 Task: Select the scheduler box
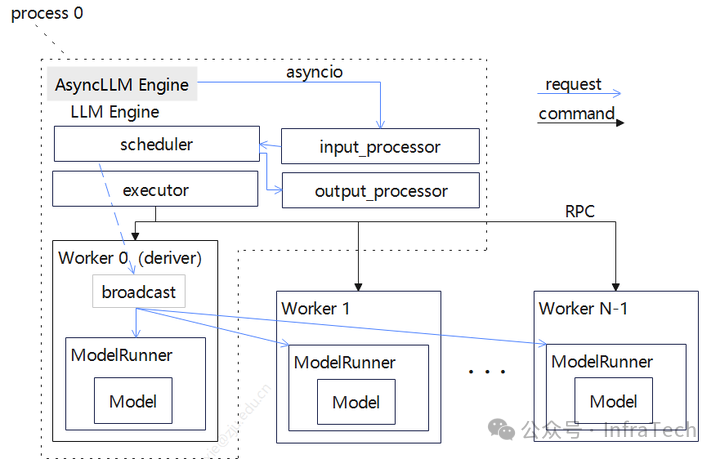coord(155,145)
